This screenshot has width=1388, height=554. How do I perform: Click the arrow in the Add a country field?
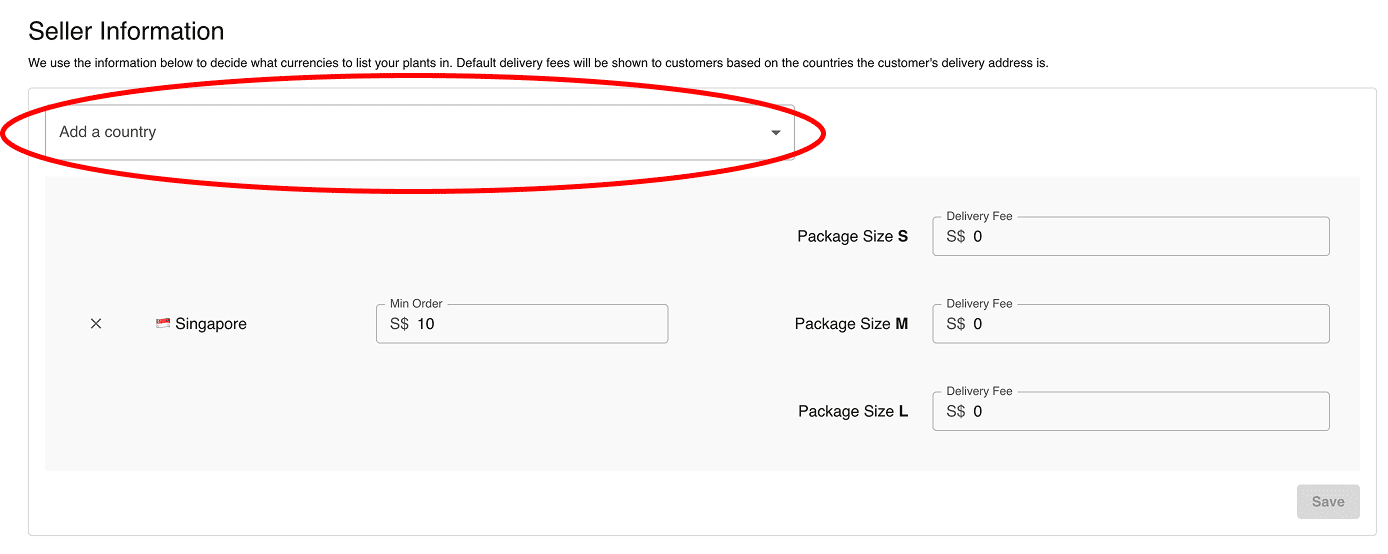click(775, 133)
